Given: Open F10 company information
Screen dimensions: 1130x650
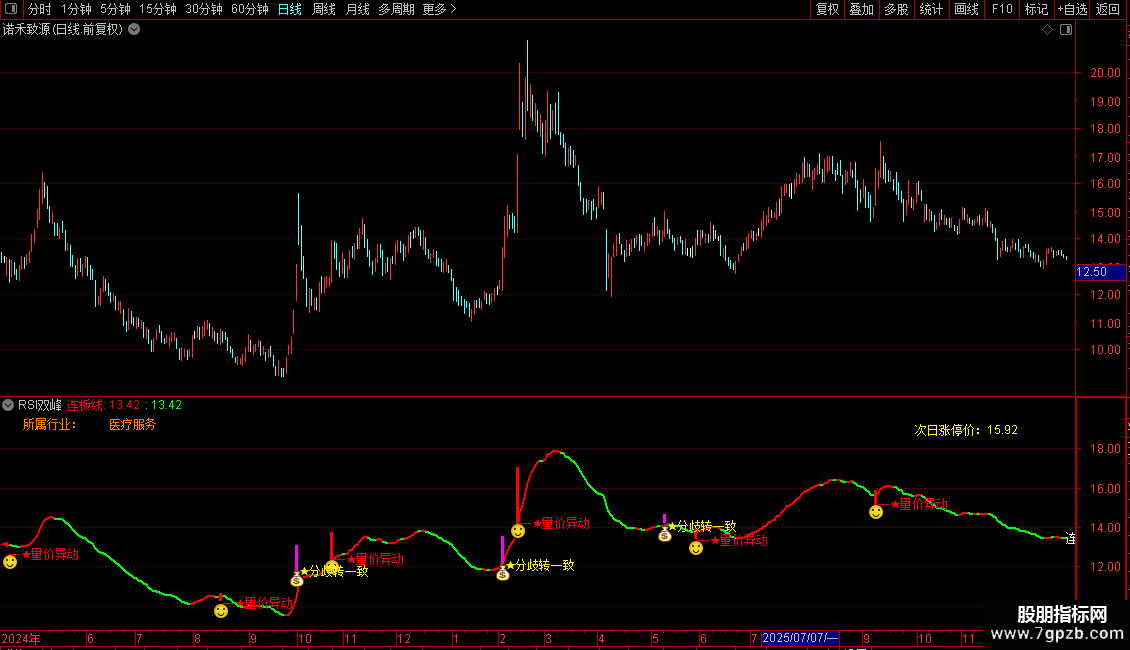Looking at the screenshot, I should 1002,9.
